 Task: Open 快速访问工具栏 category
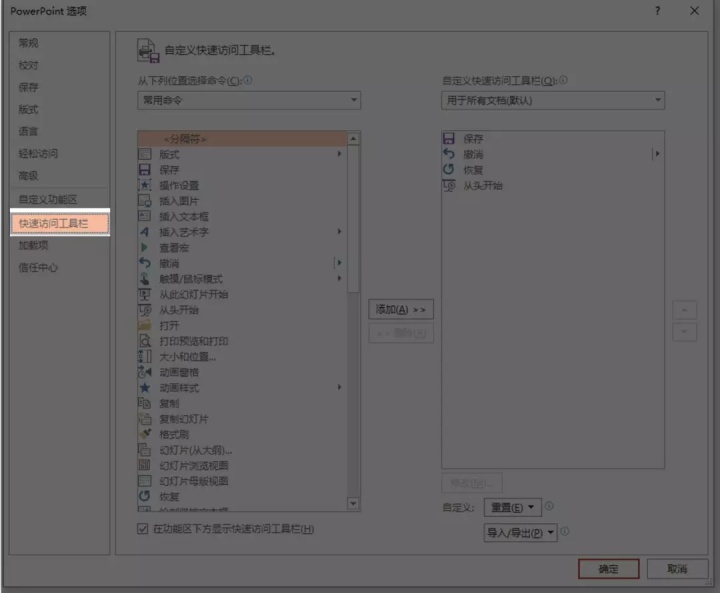[x=60, y=223]
